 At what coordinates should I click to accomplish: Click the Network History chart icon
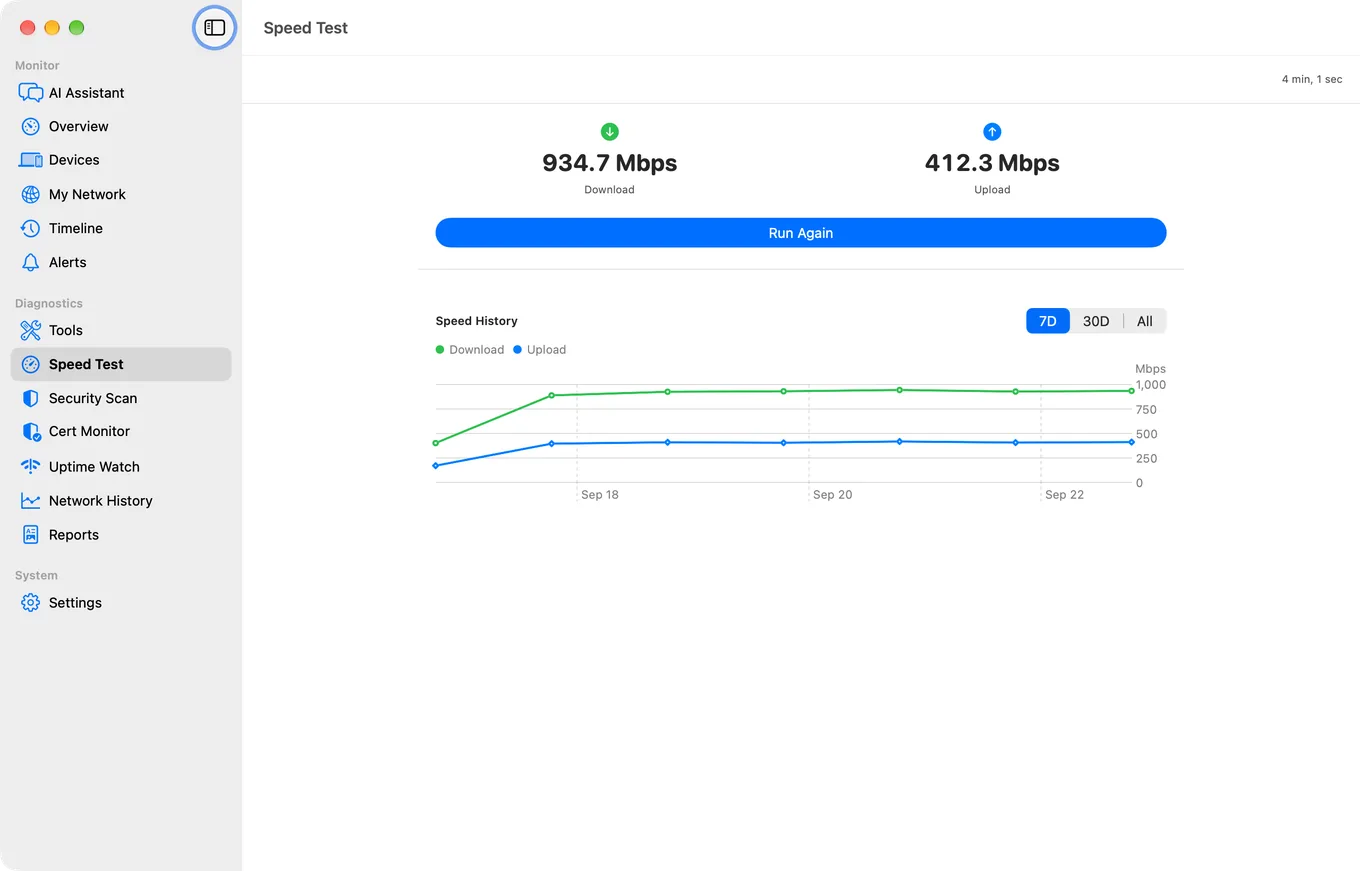point(30,500)
